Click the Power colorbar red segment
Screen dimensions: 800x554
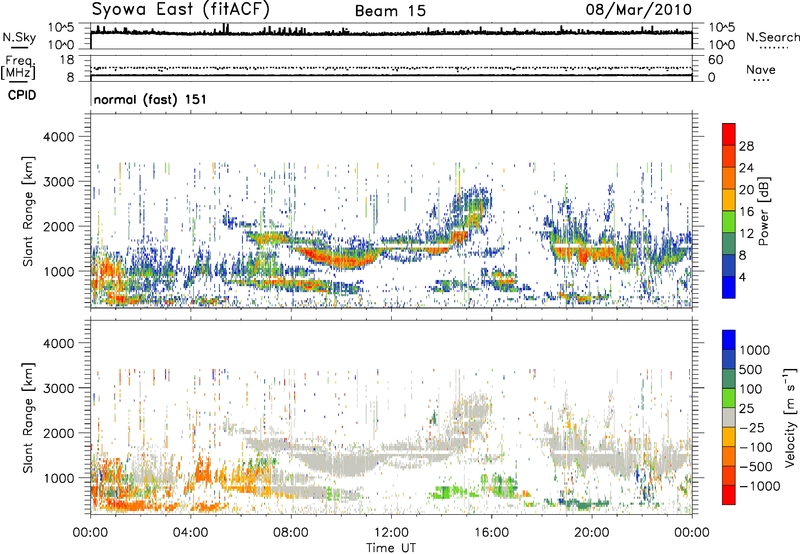point(729,134)
